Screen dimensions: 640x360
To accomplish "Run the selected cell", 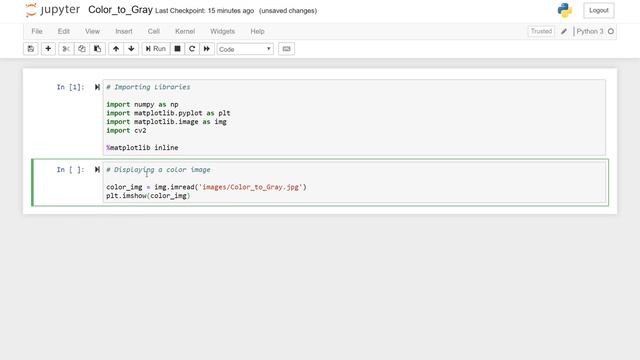I will [x=156, y=49].
